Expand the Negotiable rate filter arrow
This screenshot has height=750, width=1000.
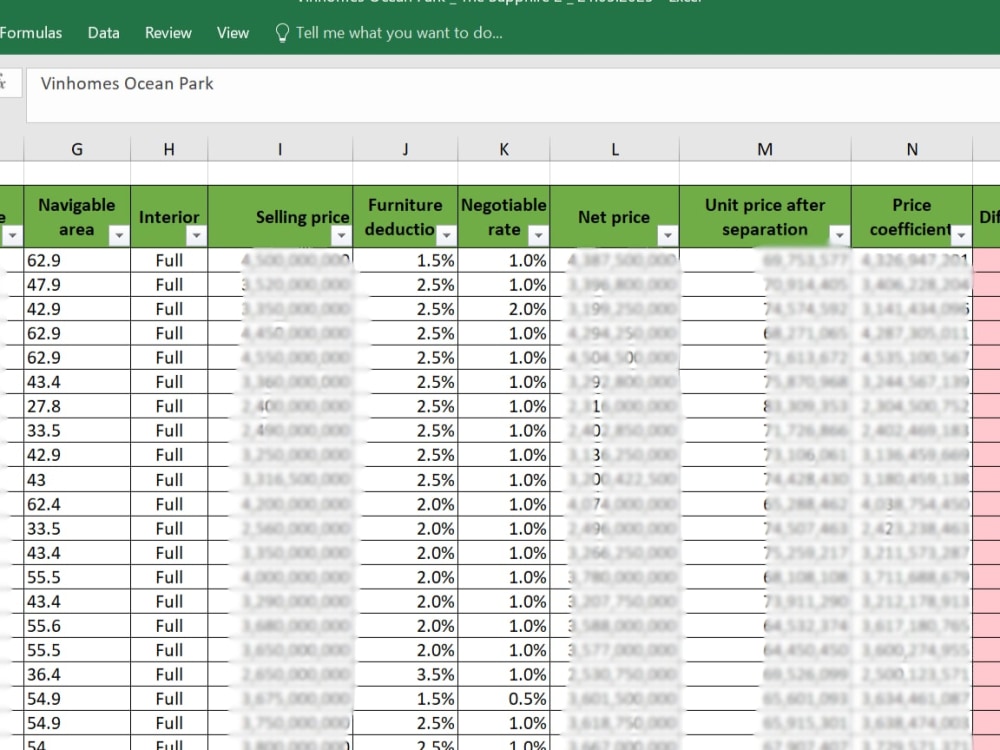coord(538,235)
